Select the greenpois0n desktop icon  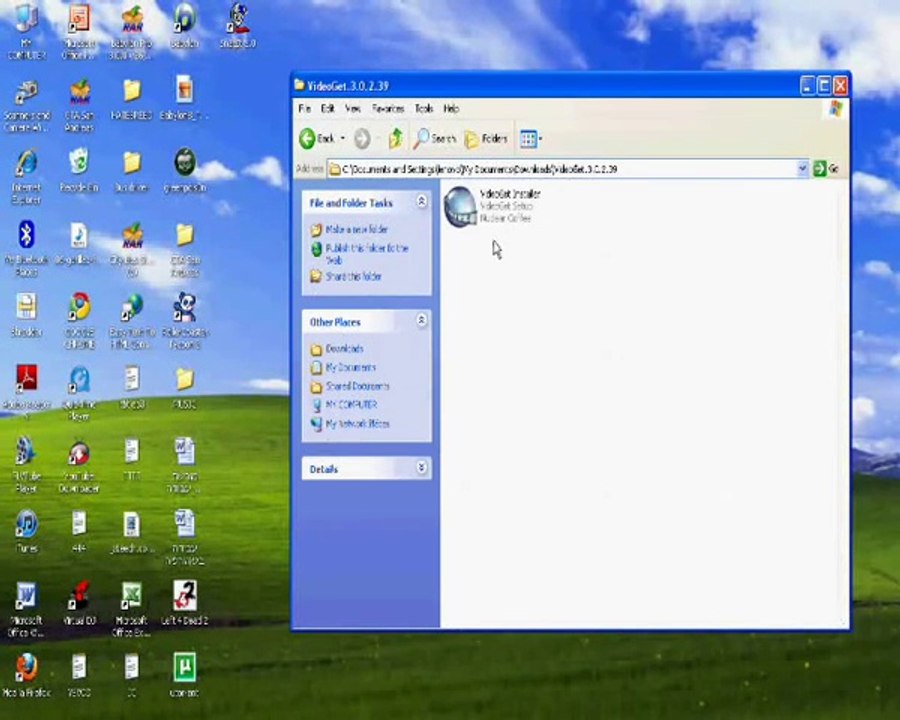pos(184,171)
